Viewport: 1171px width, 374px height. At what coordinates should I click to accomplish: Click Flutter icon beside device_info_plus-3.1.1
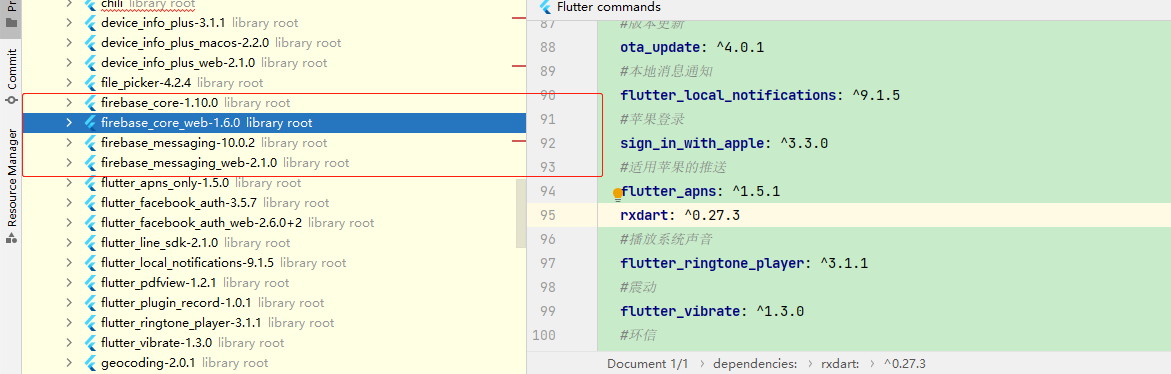(x=90, y=22)
